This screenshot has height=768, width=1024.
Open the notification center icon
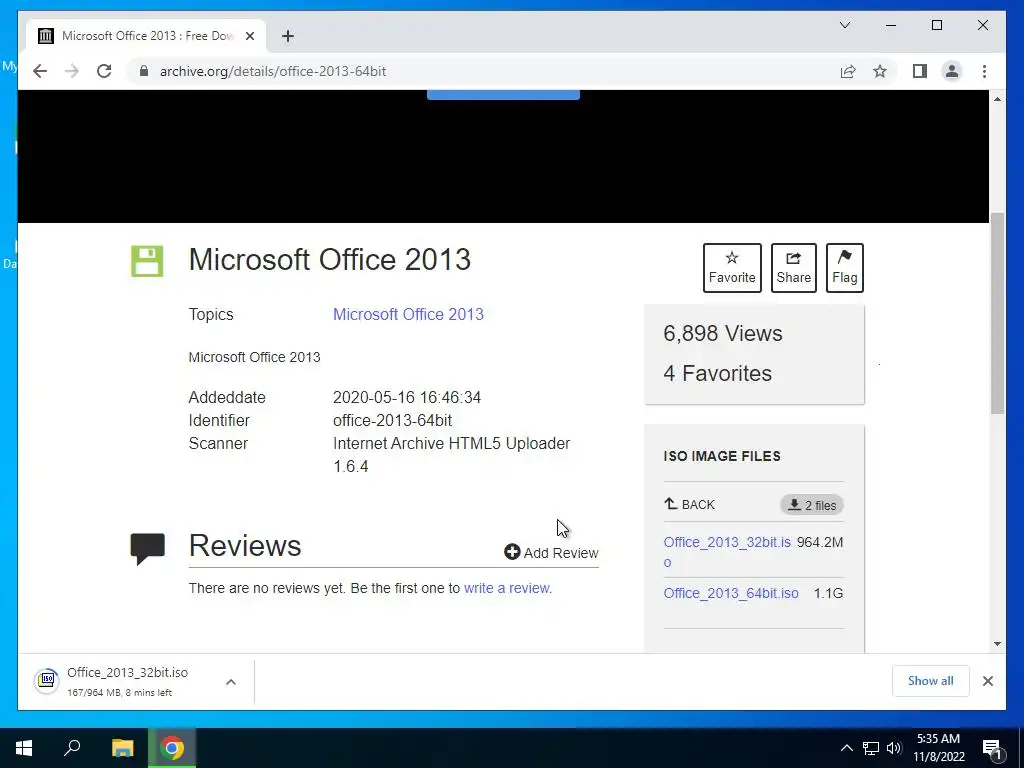(991, 749)
